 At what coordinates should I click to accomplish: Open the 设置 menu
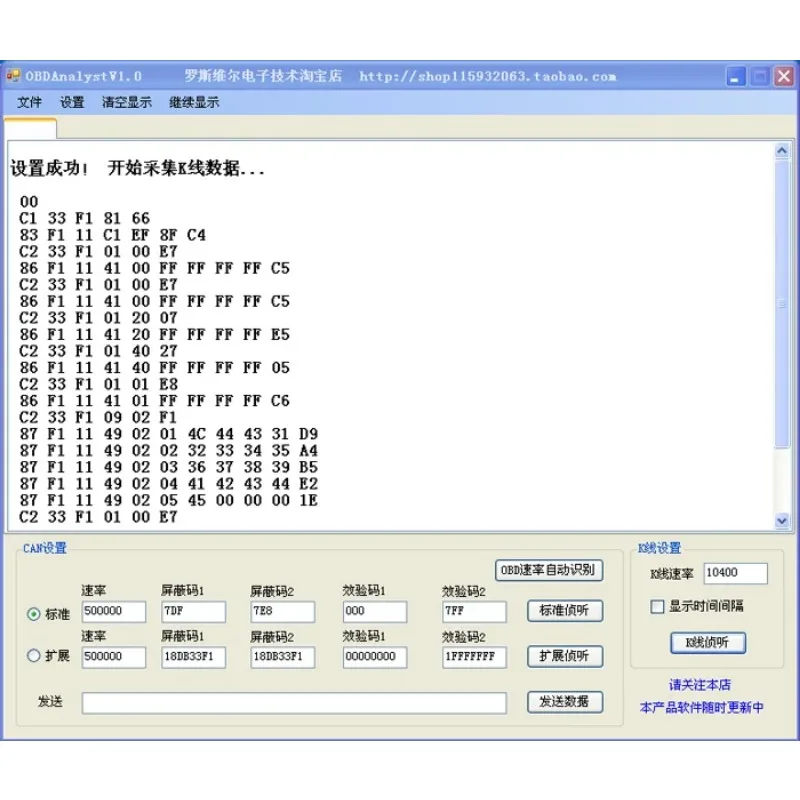[72, 102]
